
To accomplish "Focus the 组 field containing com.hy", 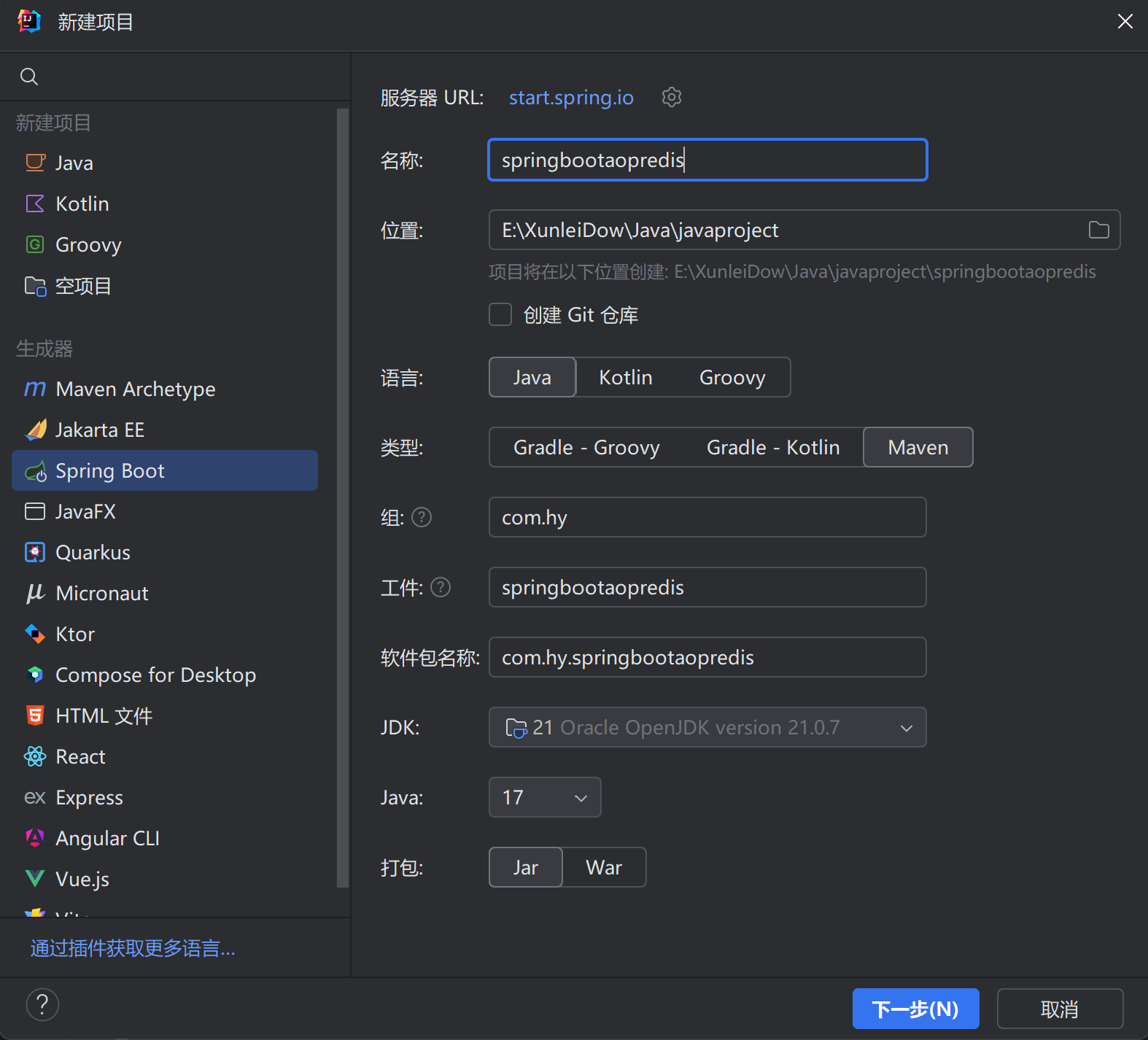I will tap(707, 517).
